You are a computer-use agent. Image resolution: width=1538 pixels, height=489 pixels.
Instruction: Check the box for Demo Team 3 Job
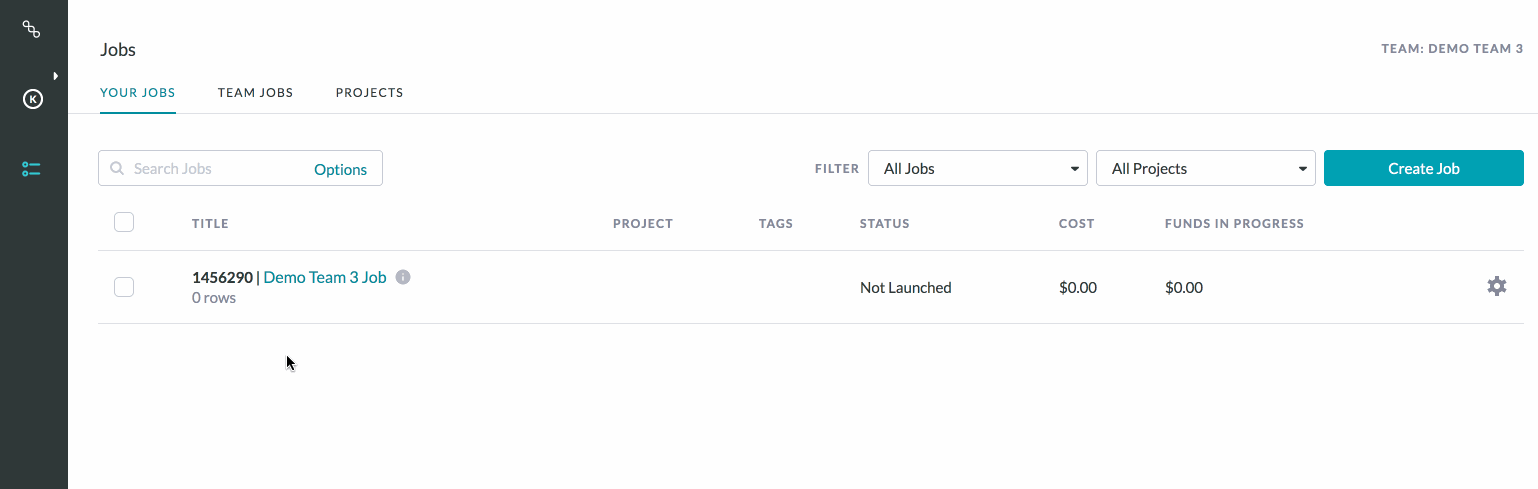point(124,287)
